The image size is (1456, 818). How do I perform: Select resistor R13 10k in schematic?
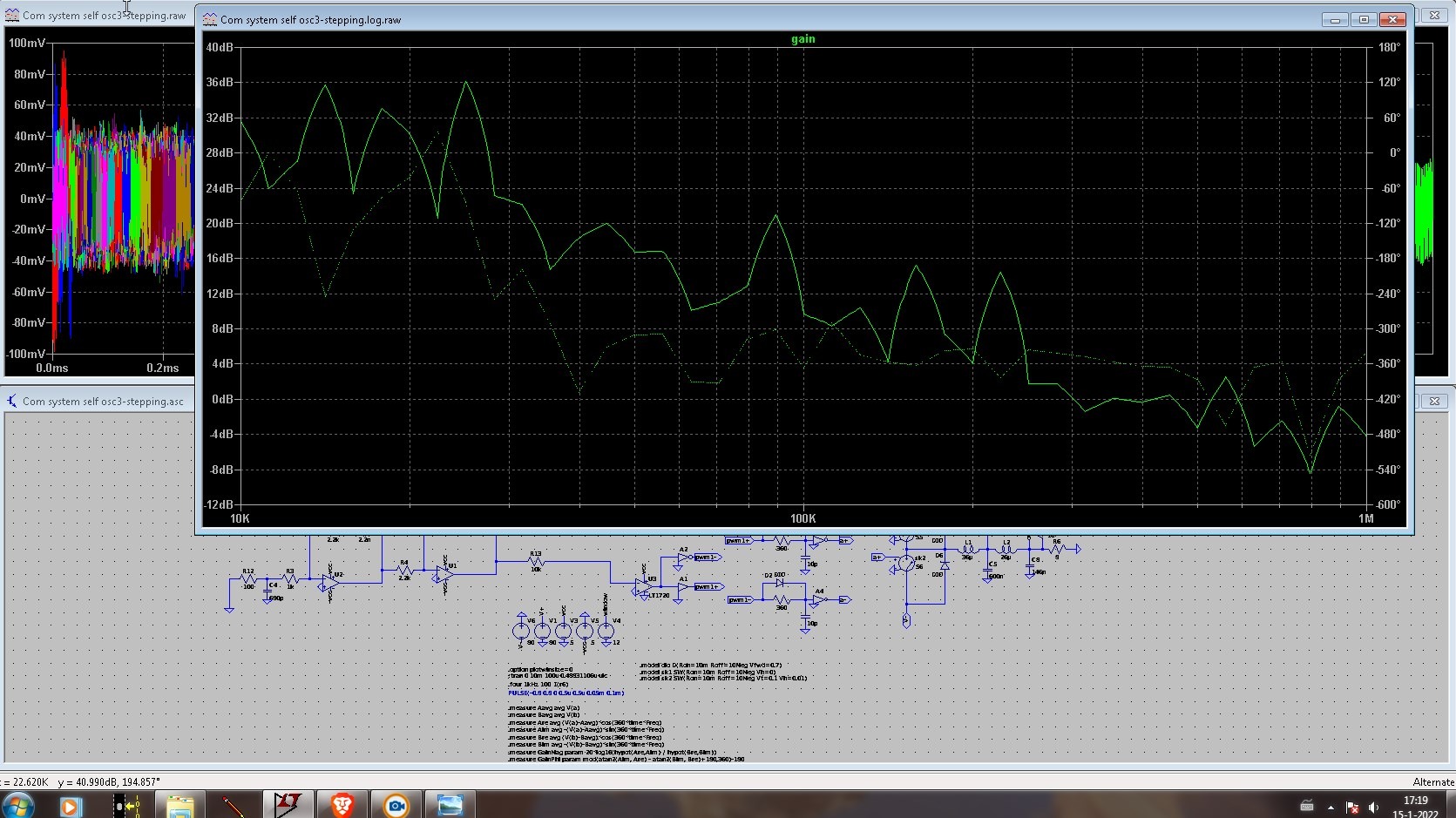535,561
